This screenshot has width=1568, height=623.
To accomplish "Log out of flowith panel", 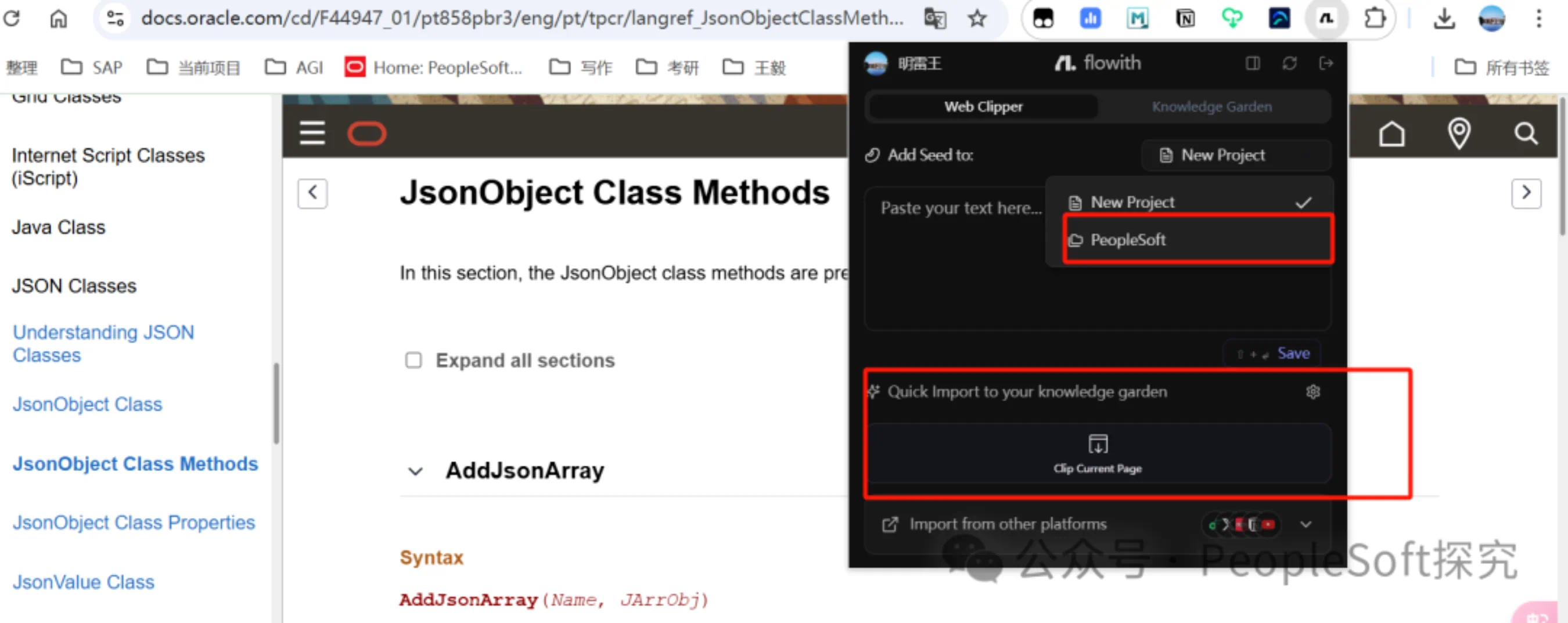I will tap(1326, 63).
